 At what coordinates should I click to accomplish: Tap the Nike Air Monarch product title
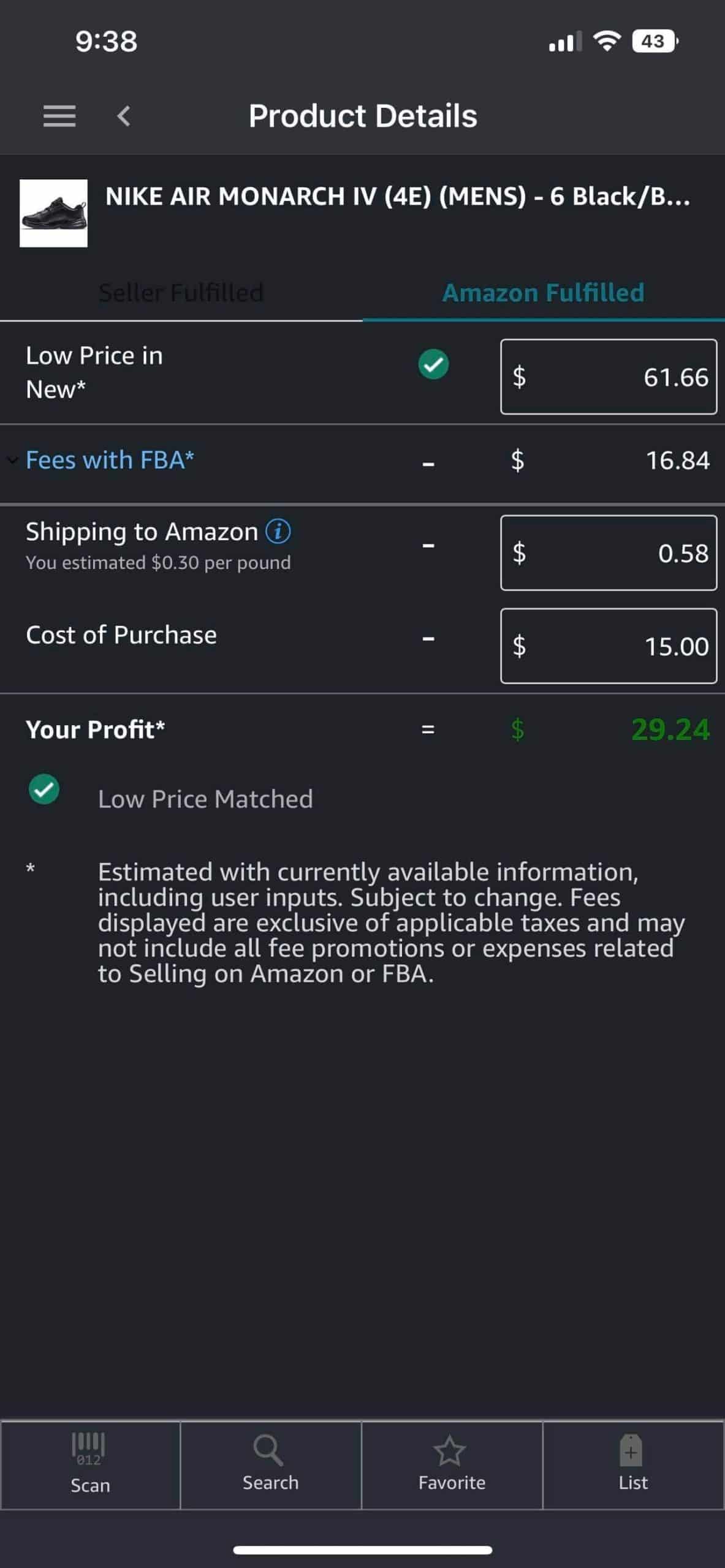397,197
